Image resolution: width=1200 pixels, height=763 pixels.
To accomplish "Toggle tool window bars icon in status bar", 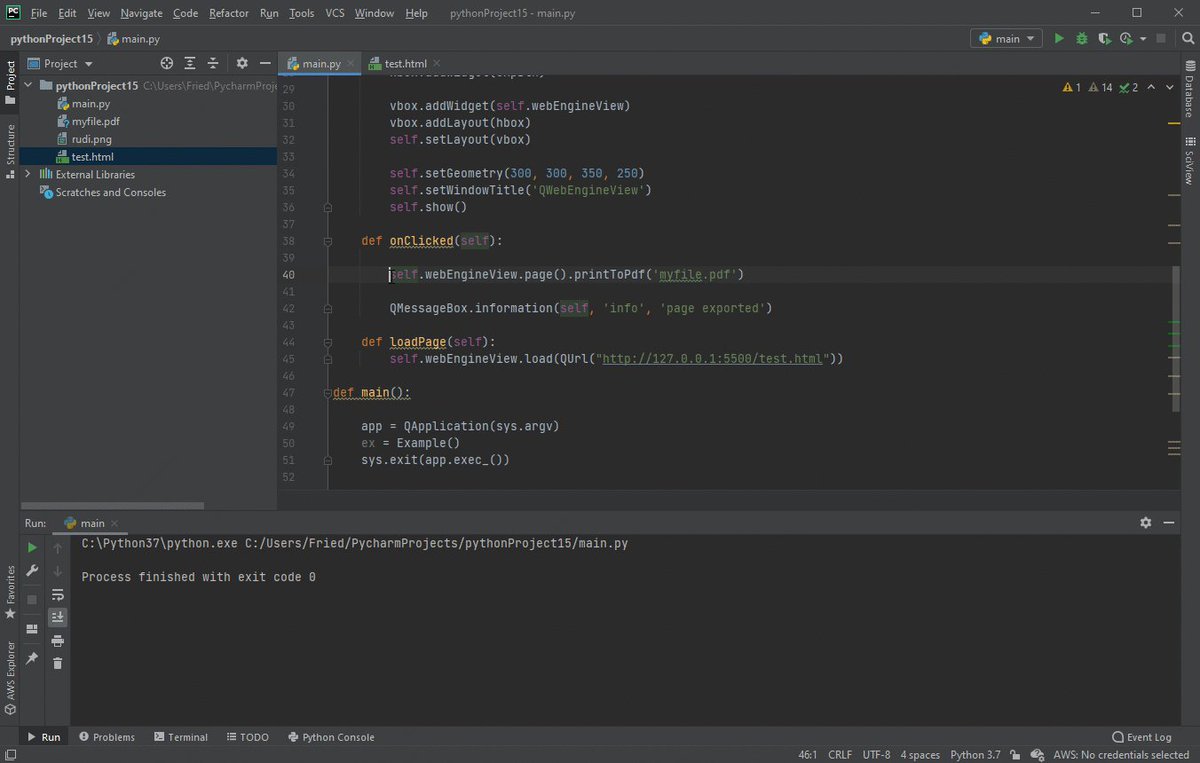I will coord(11,755).
